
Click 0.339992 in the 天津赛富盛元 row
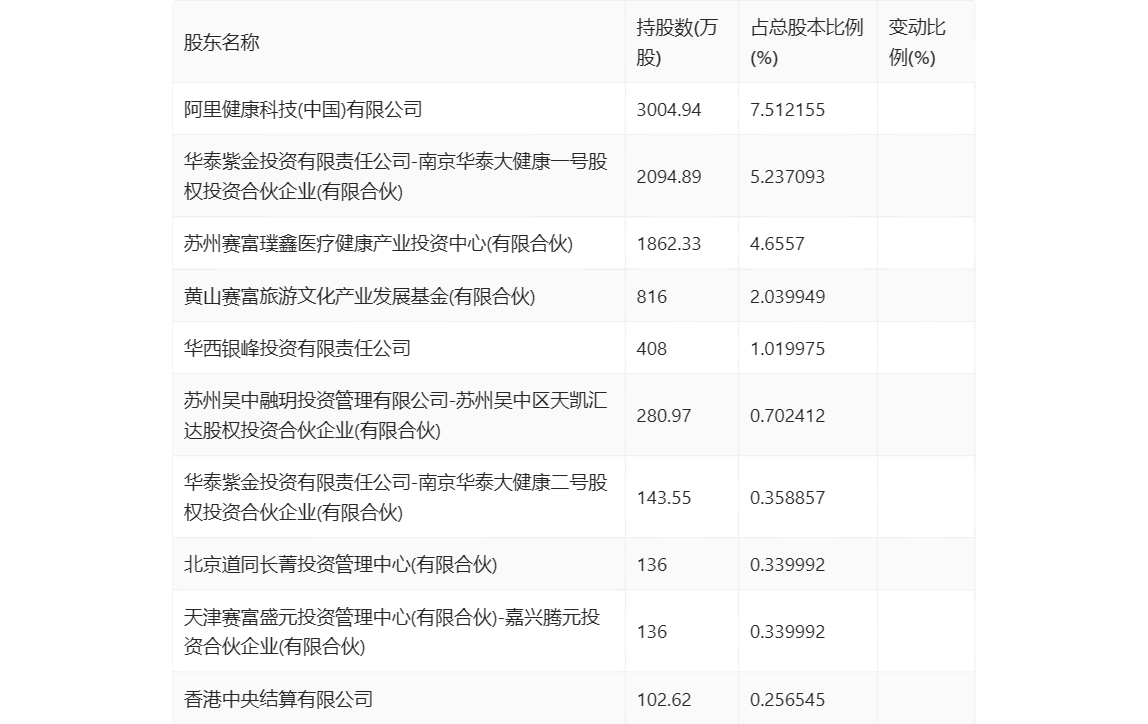[x=787, y=632]
